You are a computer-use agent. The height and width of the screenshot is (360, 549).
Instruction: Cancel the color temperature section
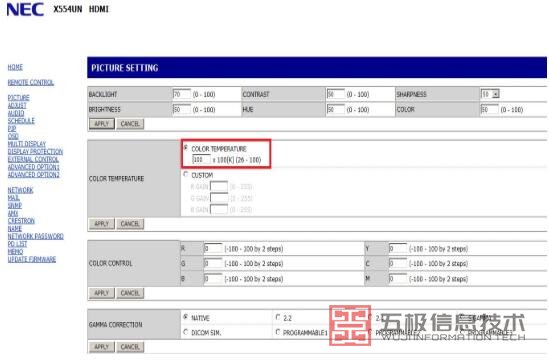[x=130, y=224]
